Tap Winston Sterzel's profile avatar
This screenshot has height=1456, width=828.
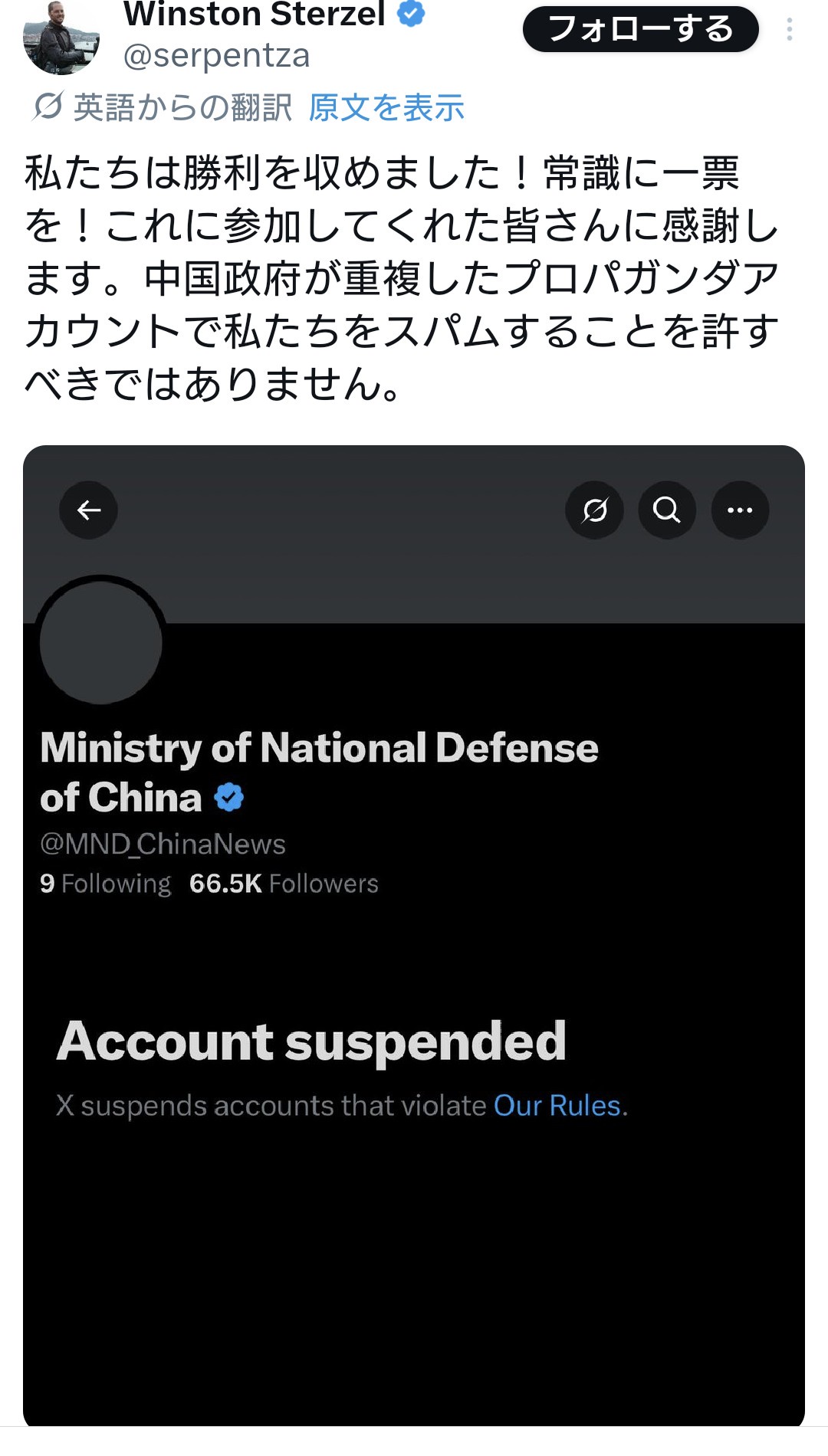(61, 40)
